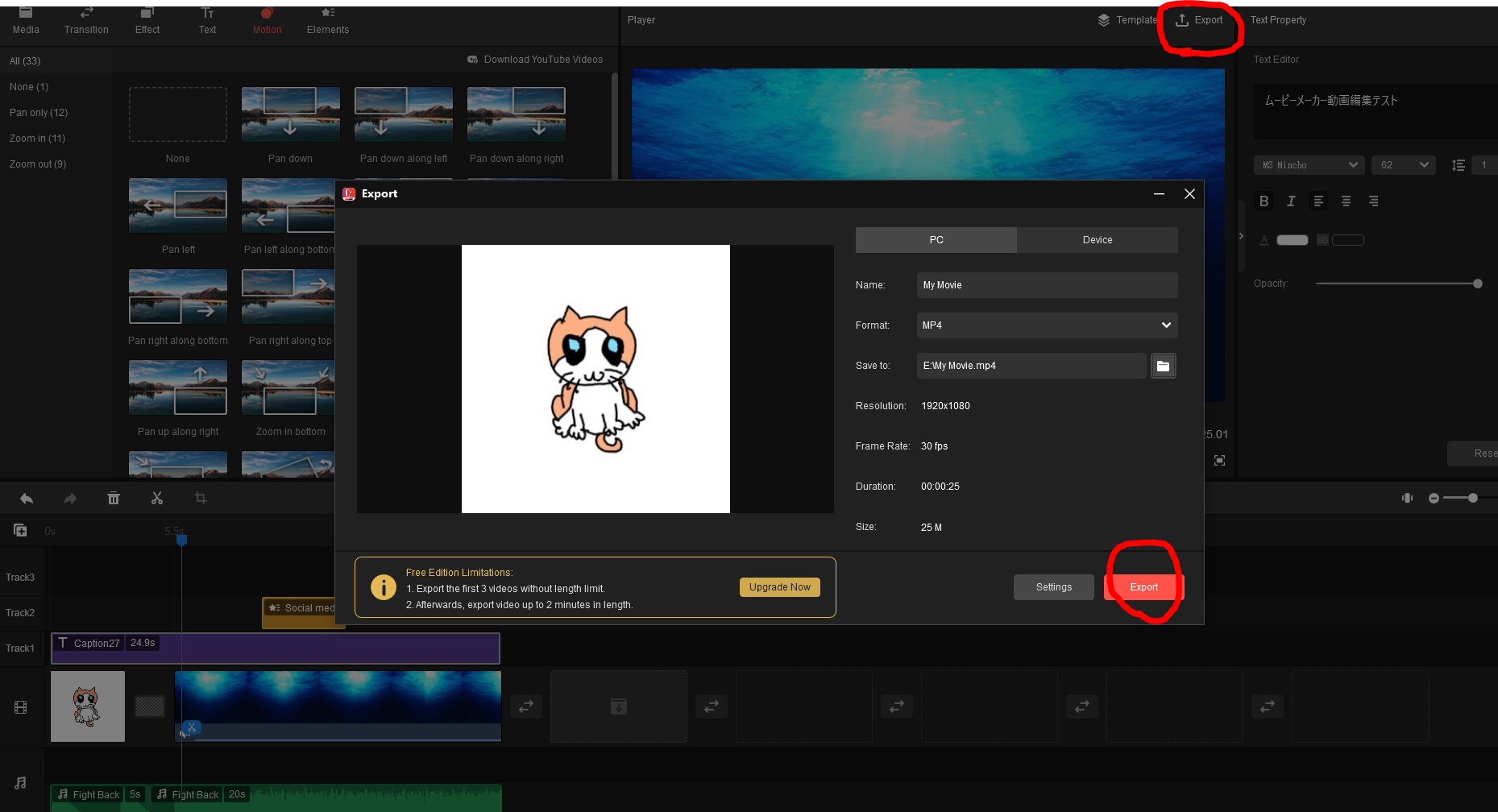Image resolution: width=1498 pixels, height=812 pixels.
Task: Select the None (1) category
Action: tap(29, 87)
